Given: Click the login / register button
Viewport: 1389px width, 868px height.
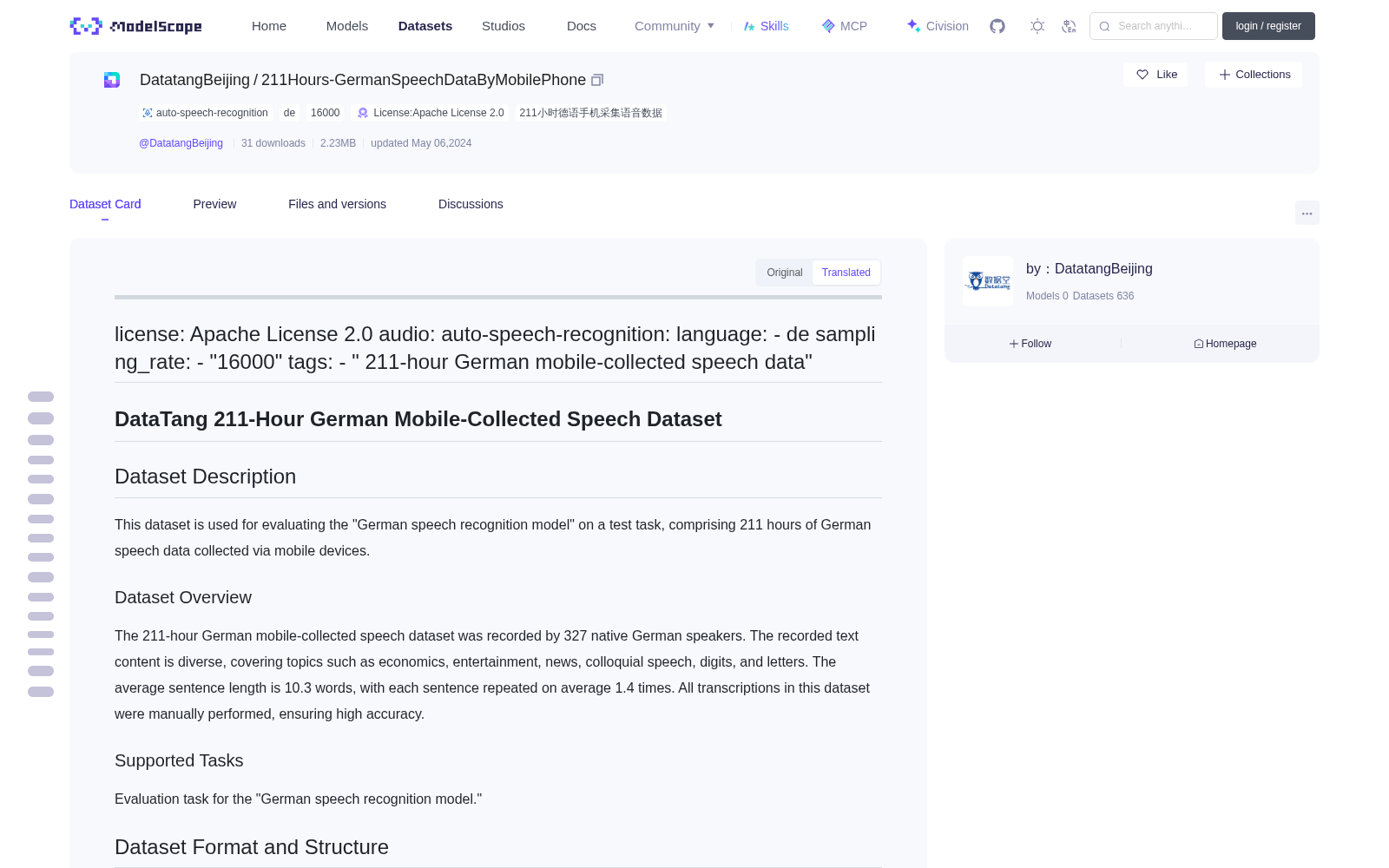Looking at the screenshot, I should coord(1268,26).
